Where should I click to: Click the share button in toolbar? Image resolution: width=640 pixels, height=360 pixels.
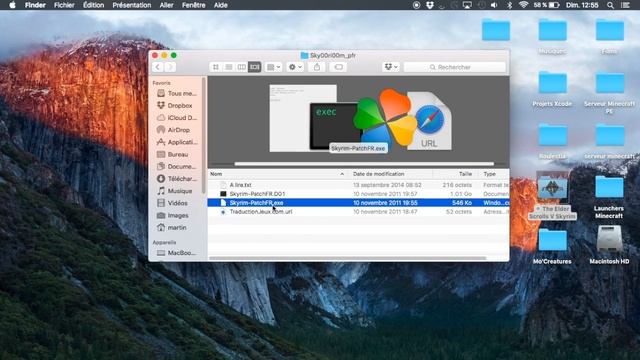tap(317, 67)
